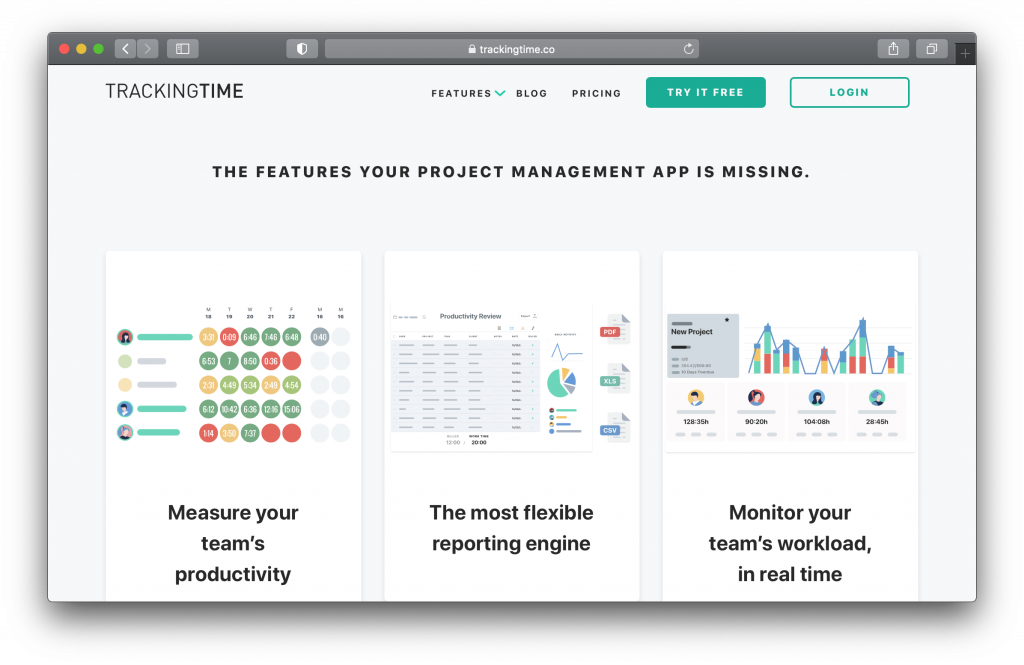This screenshot has width=1024, height=665.
Task: Click 'Monitor your team's workload, in real time'
Action: pyautogui.click(x=790, y=543)
